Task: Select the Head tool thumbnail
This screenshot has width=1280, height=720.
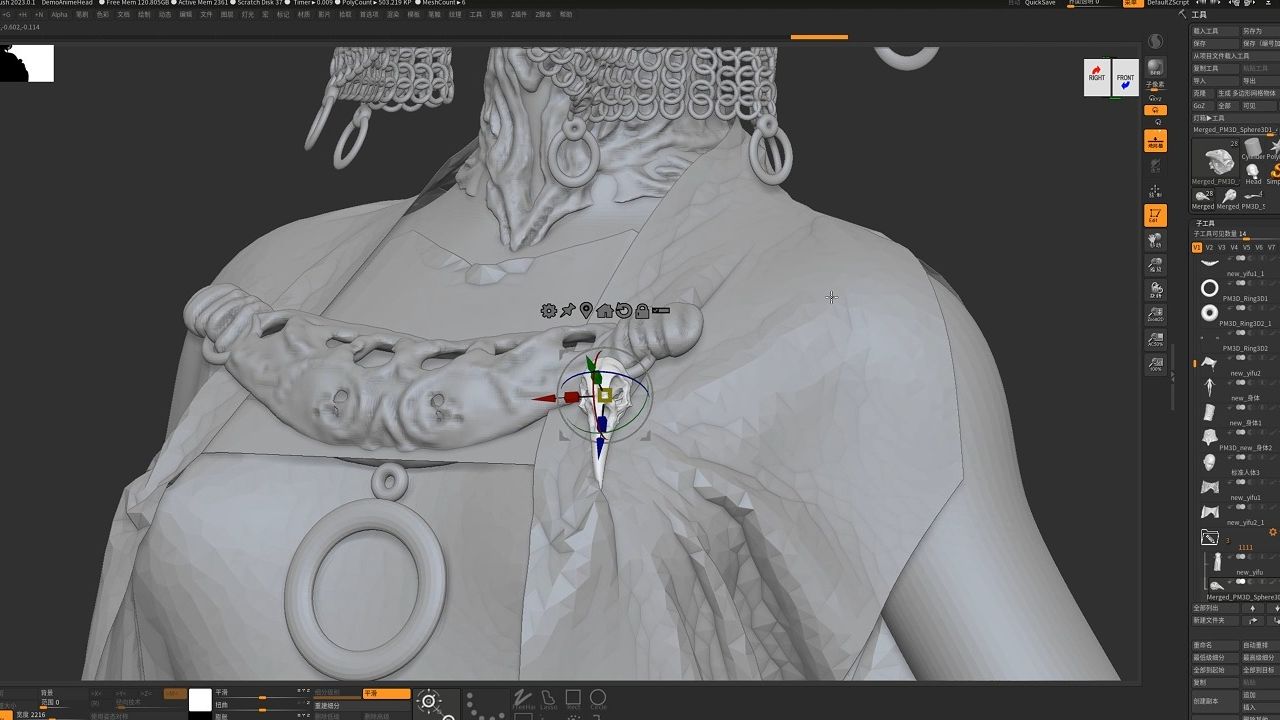Action: pyautogui.click(x=1252, y=171)
